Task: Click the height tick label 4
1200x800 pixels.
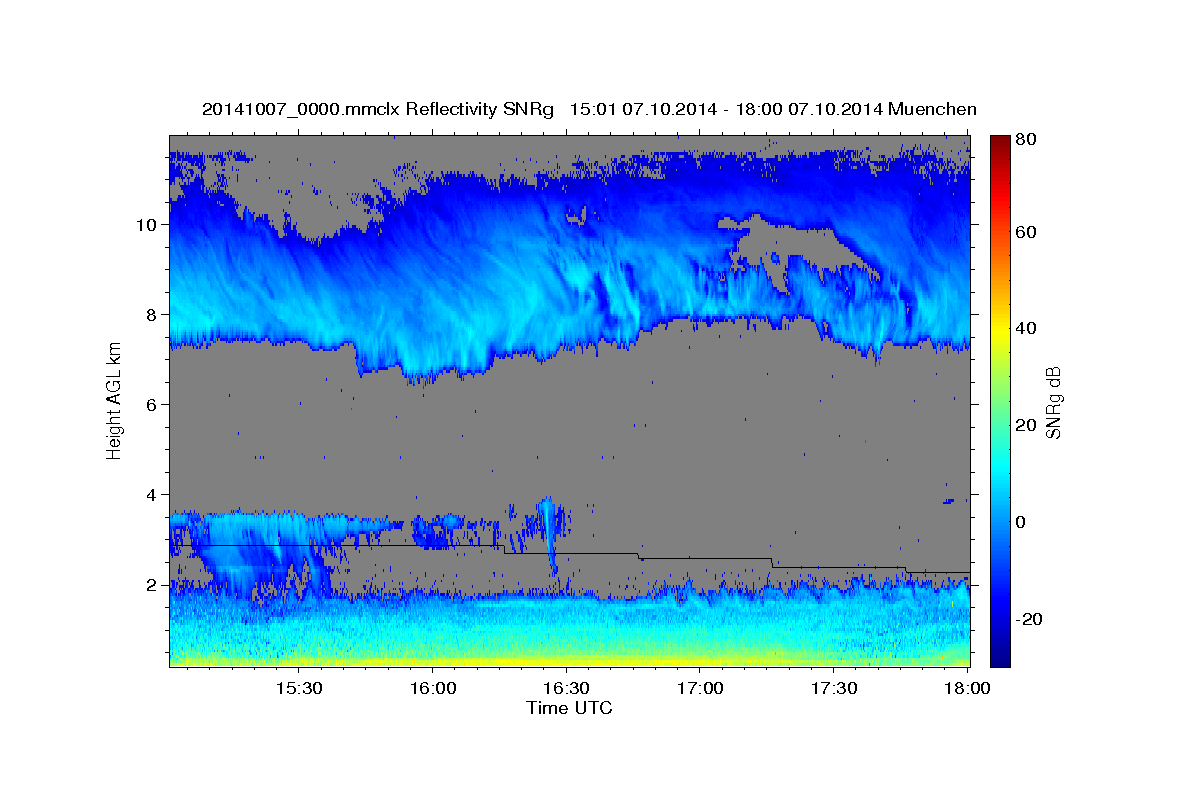Action: 153,495
